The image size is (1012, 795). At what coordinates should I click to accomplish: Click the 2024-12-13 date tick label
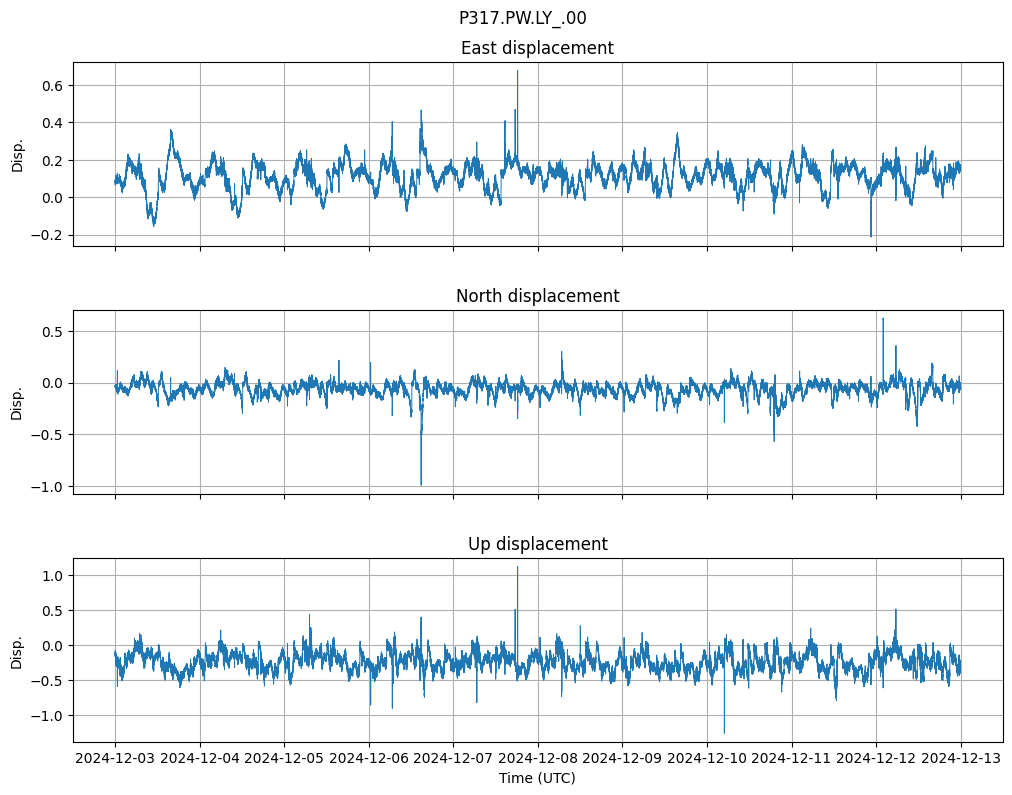[961, 759]
